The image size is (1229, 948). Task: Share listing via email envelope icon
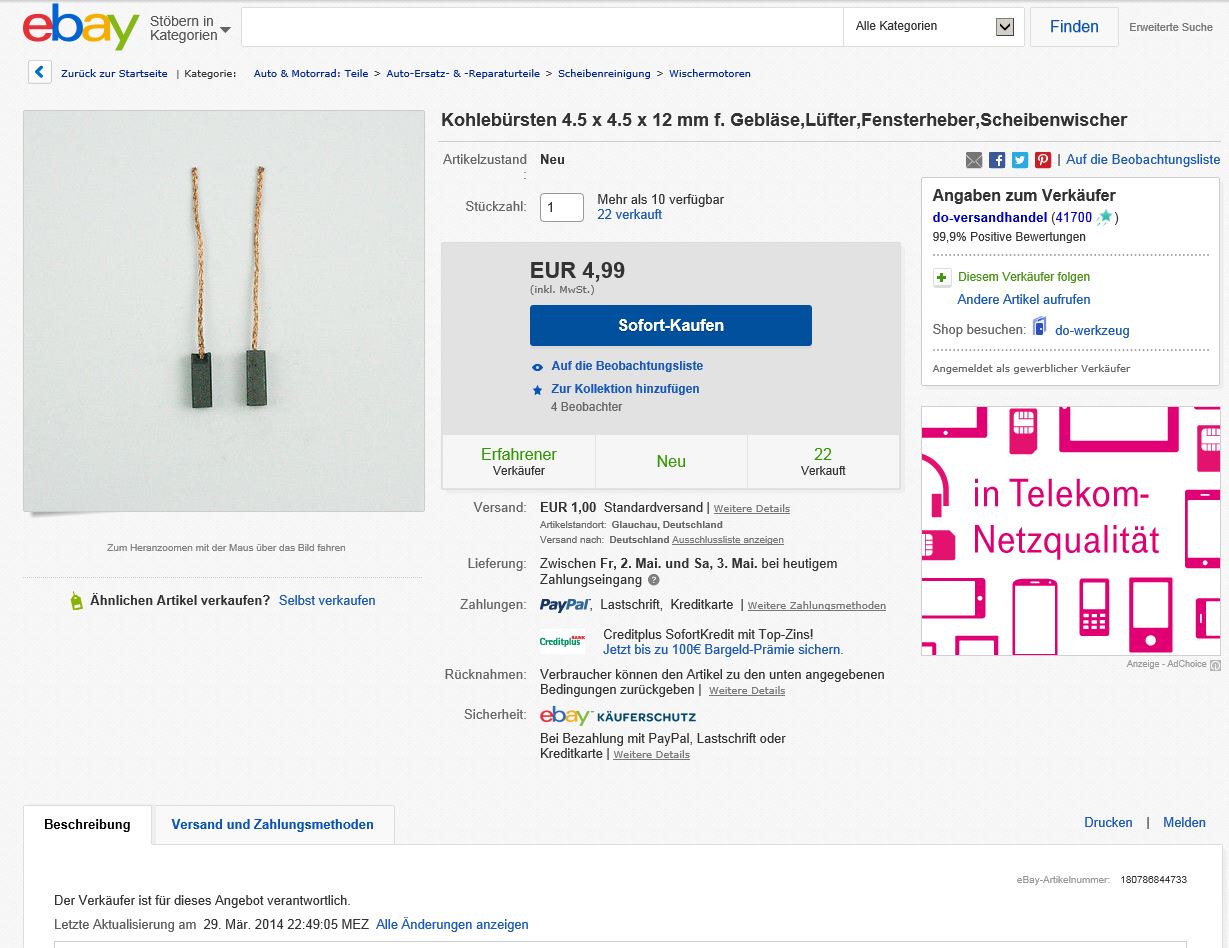(x=974, y=160)
